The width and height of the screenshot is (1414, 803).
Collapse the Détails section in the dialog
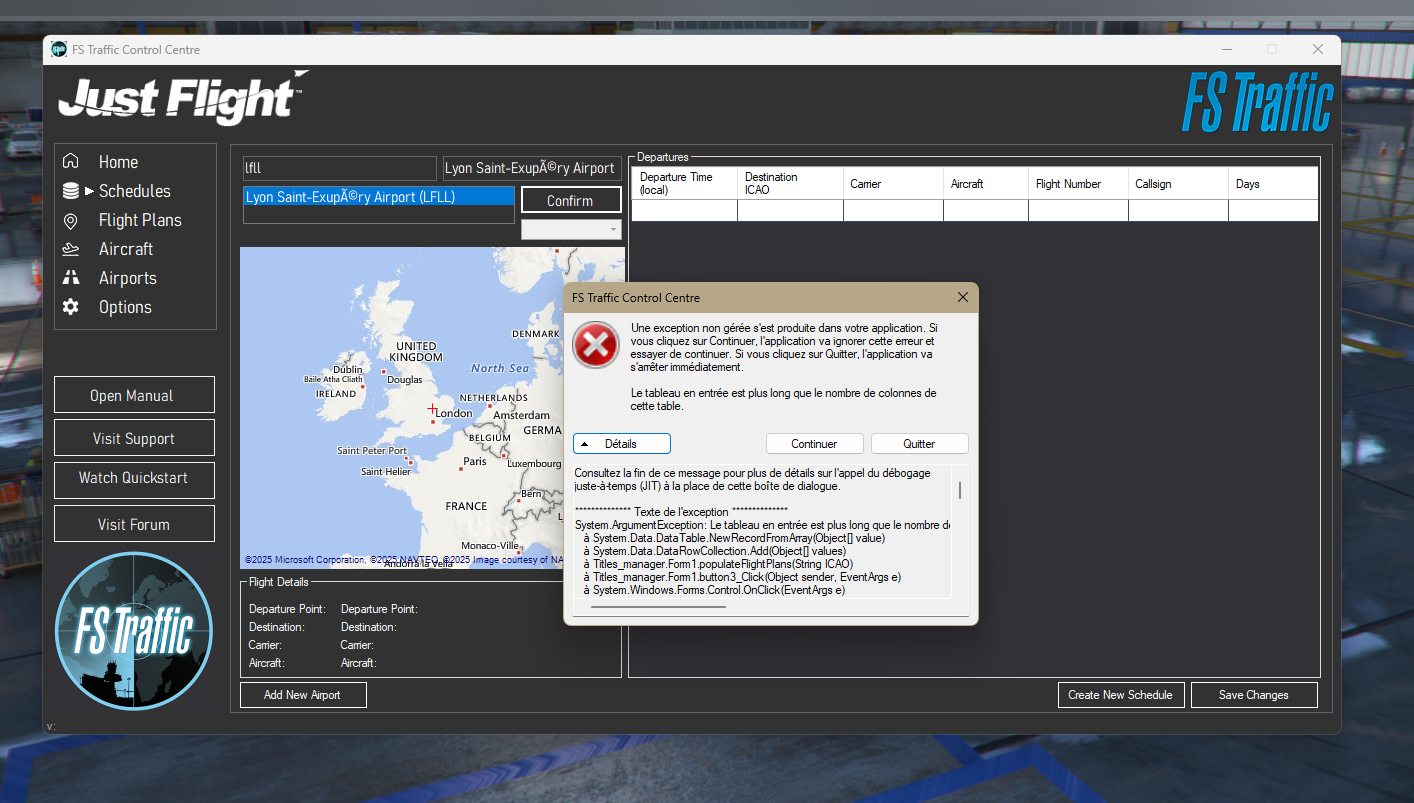pos(621,443)
